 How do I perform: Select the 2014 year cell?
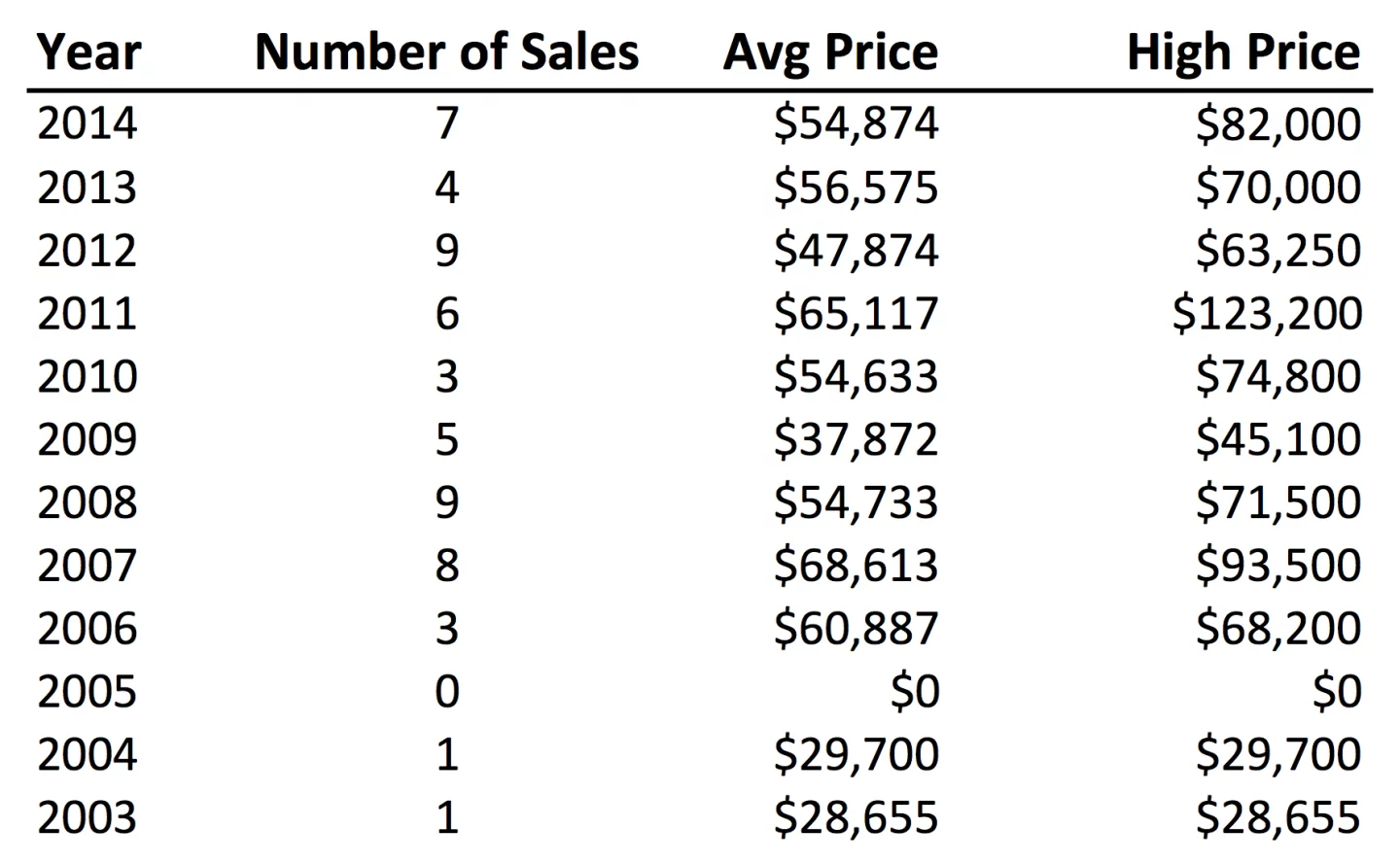(87, 123)
